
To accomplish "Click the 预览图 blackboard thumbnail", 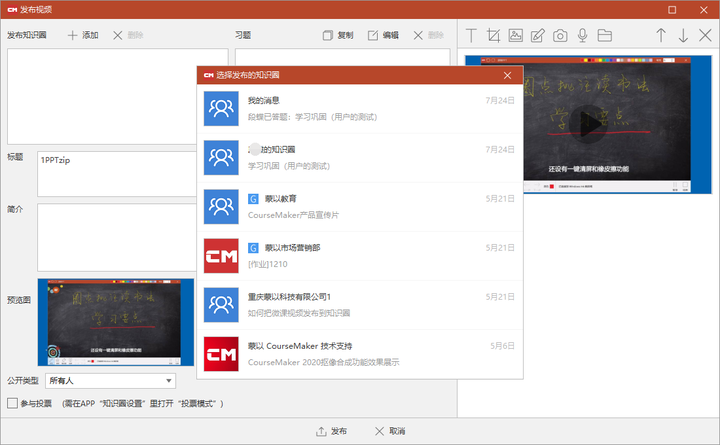I will [116, 322].
